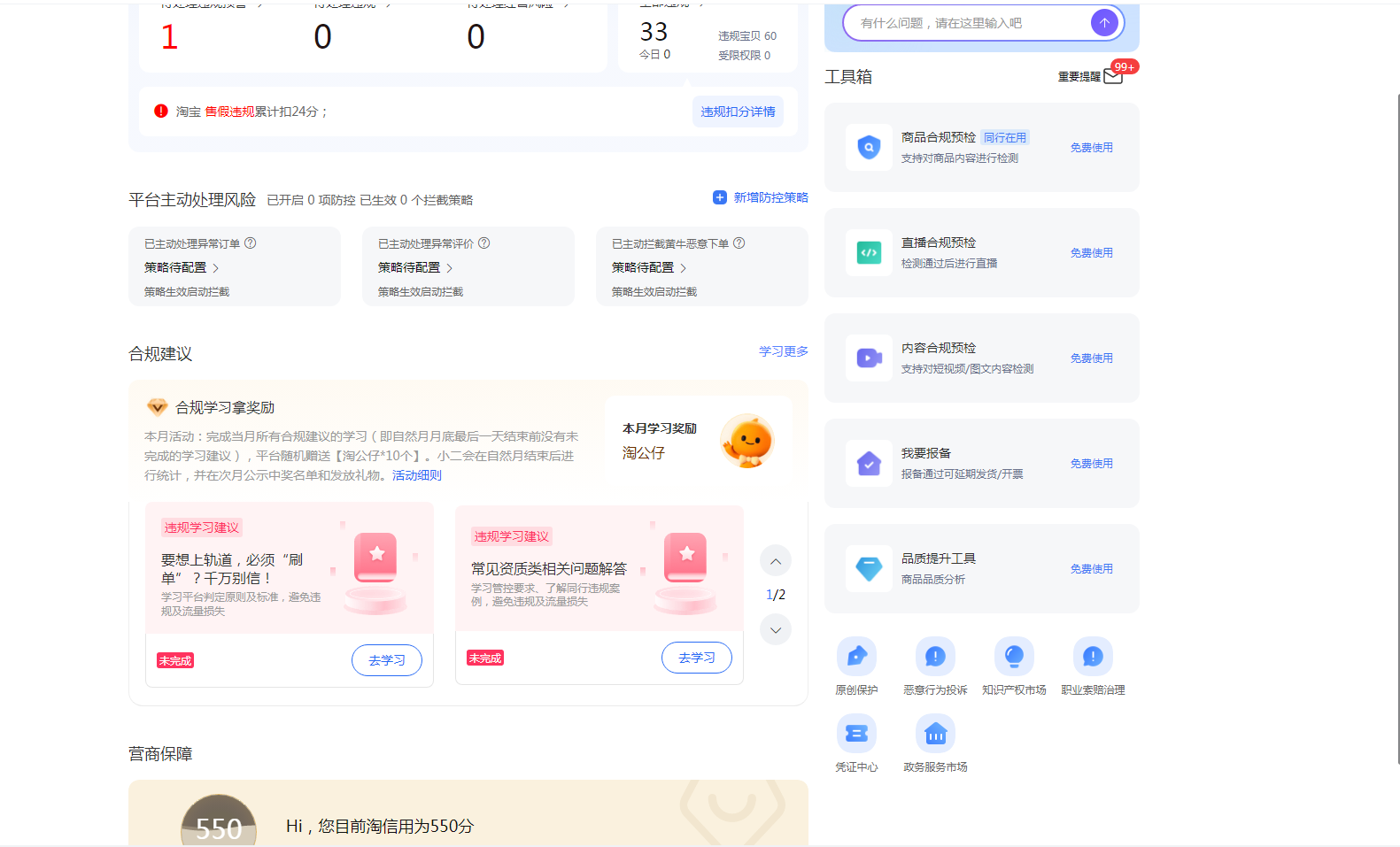
Task: Click 去学习 for the 刷单 learning card
Action: (x=387, y=660)
